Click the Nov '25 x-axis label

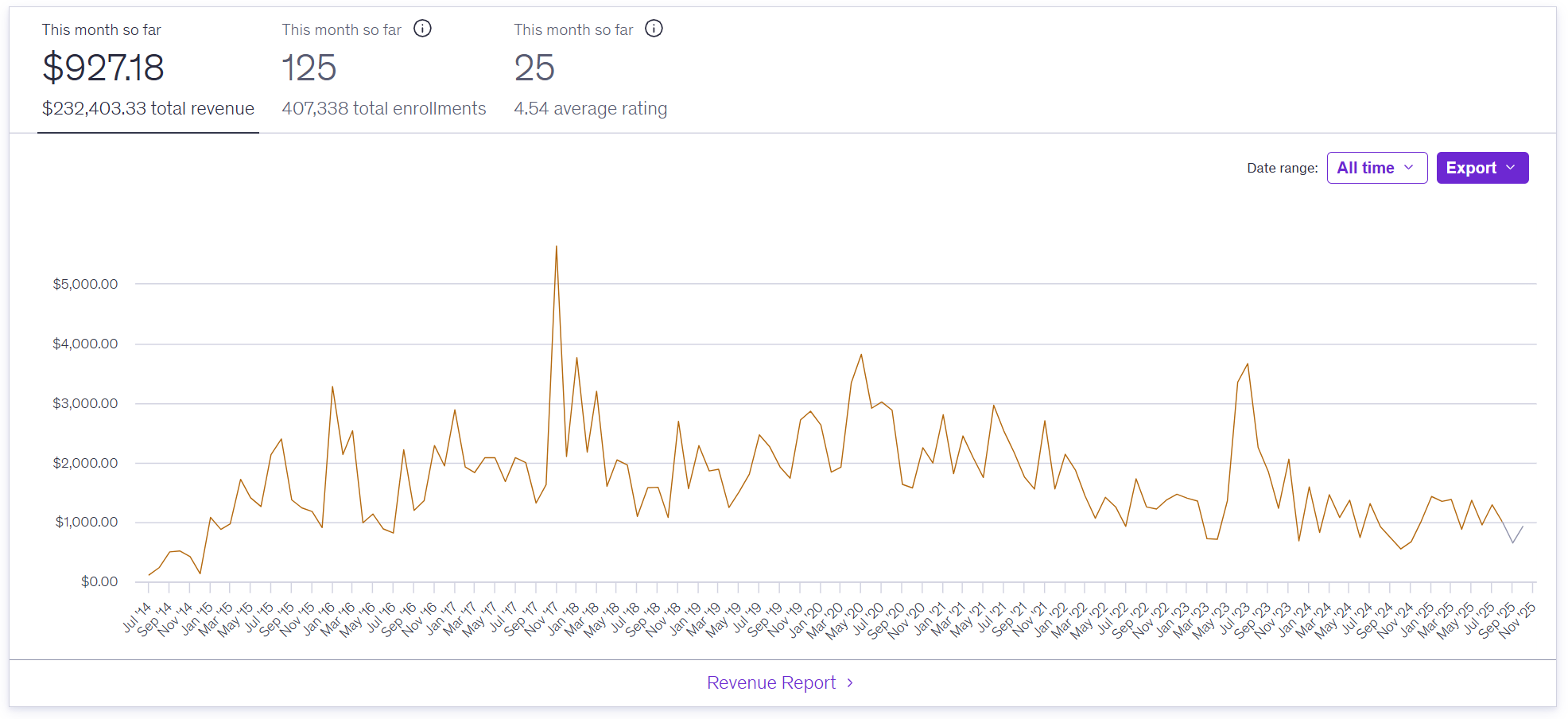tap(1517, 620)
